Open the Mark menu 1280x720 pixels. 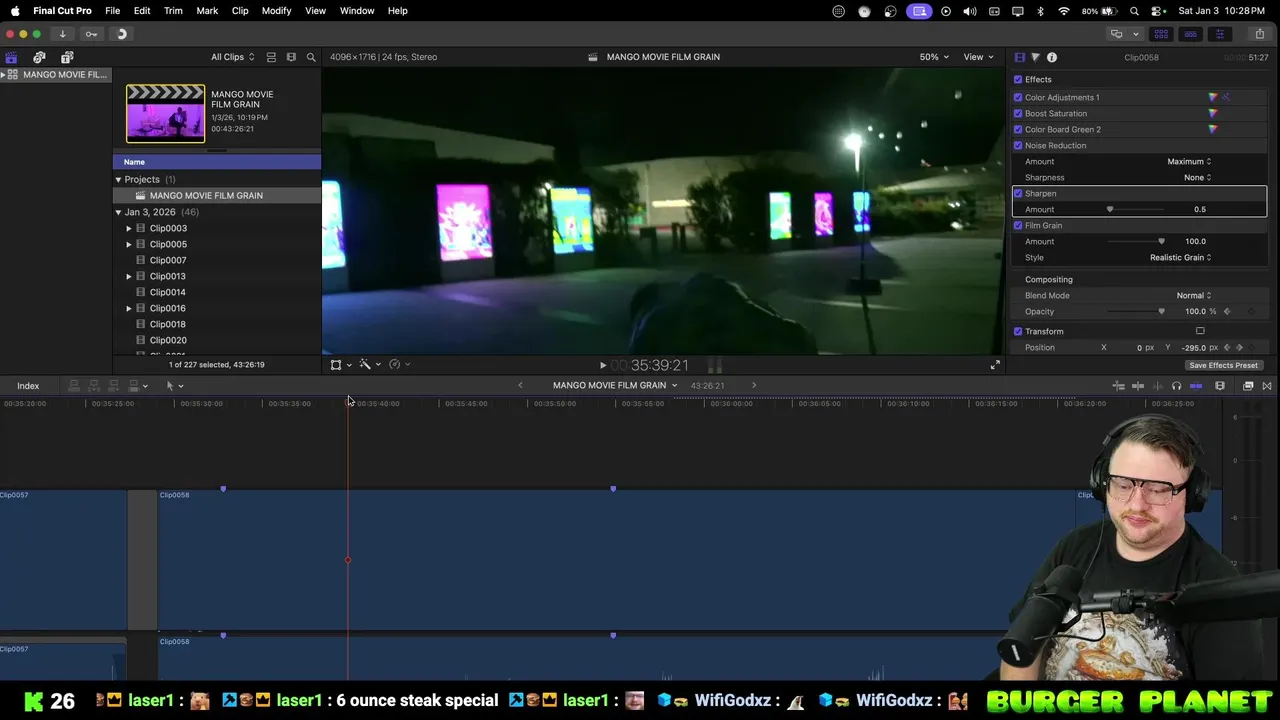[x=207, y=11]
